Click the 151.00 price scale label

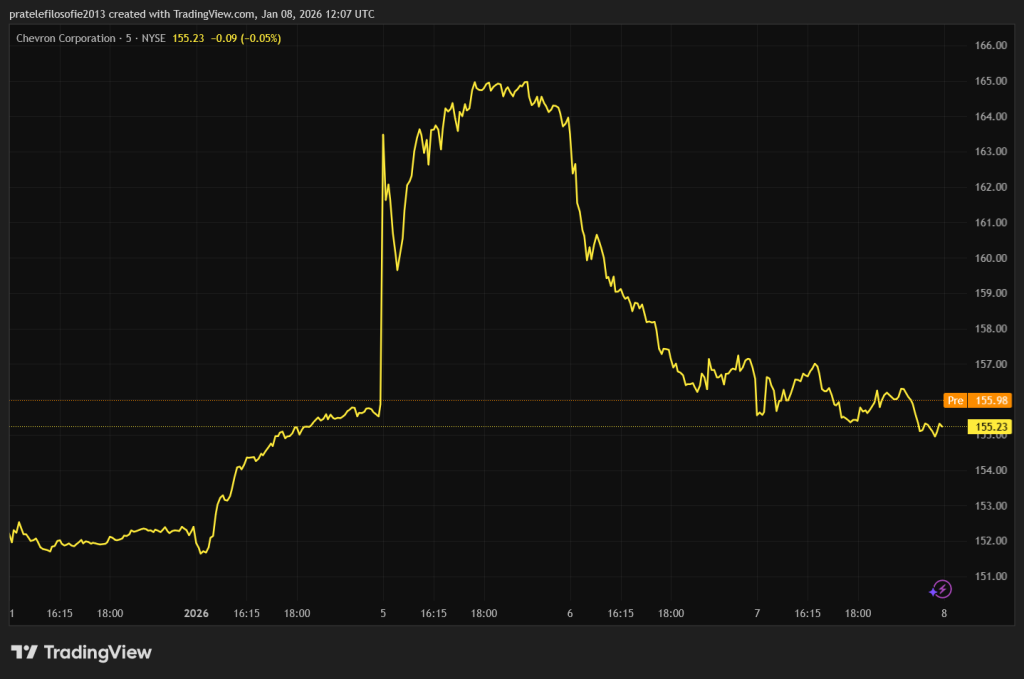coord(989,576)
